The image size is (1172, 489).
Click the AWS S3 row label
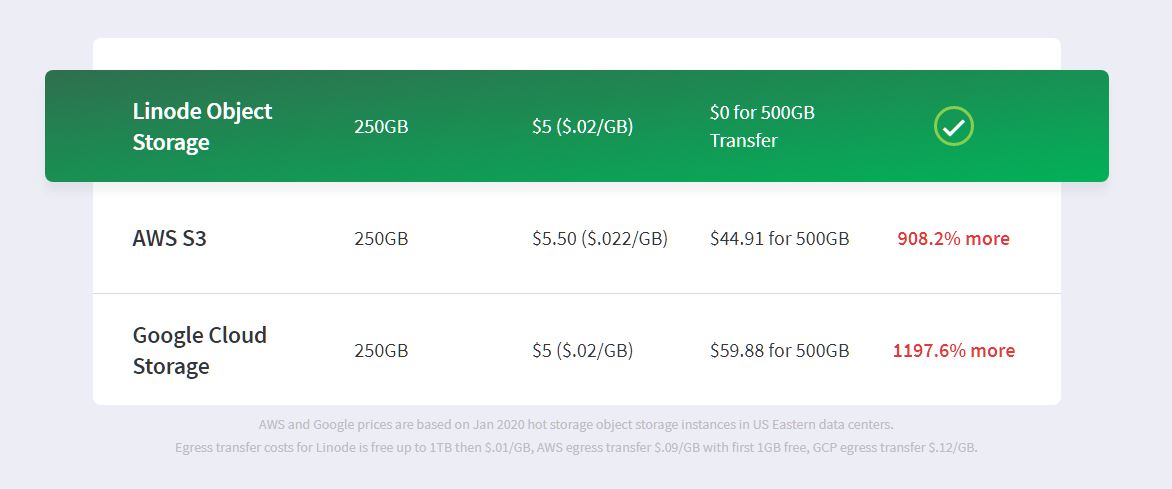[170, 239]
